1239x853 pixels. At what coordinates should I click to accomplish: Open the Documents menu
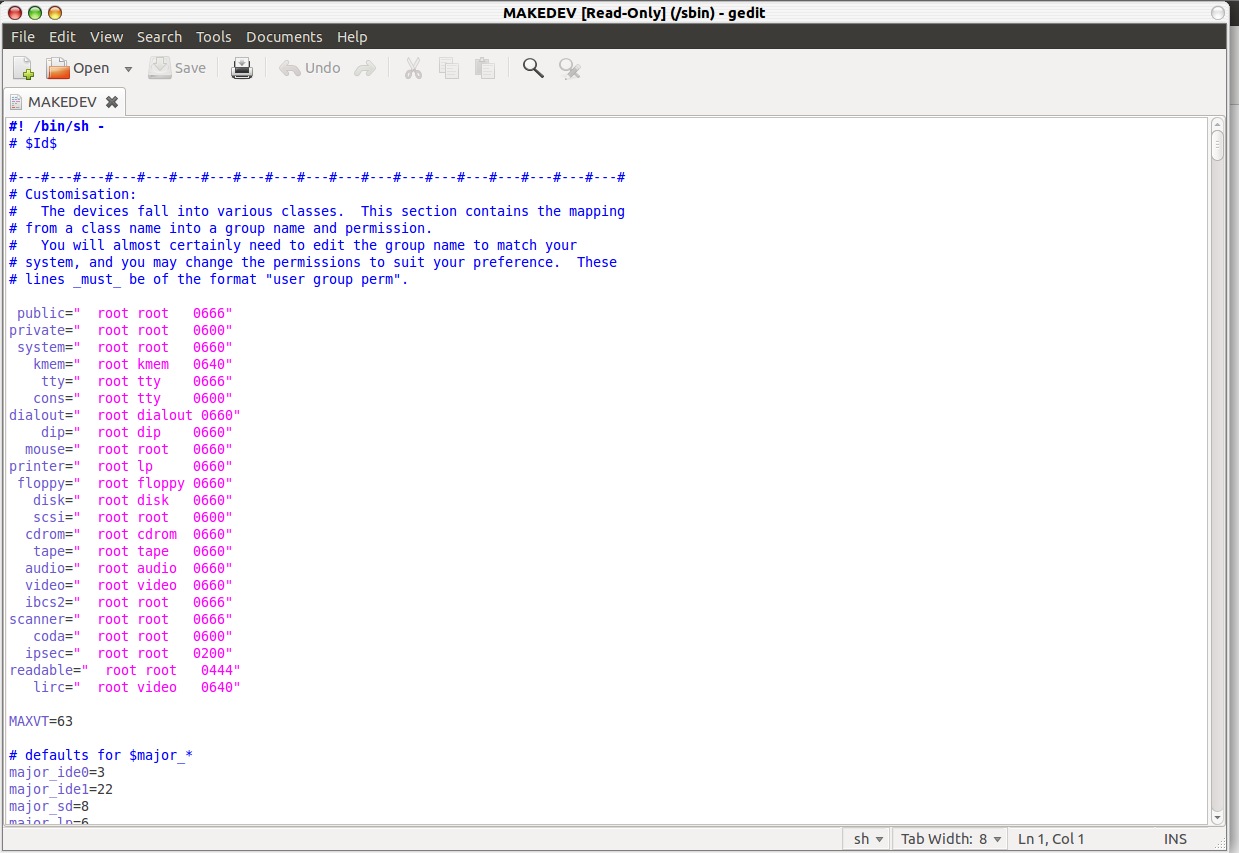[x=284, y=37]
